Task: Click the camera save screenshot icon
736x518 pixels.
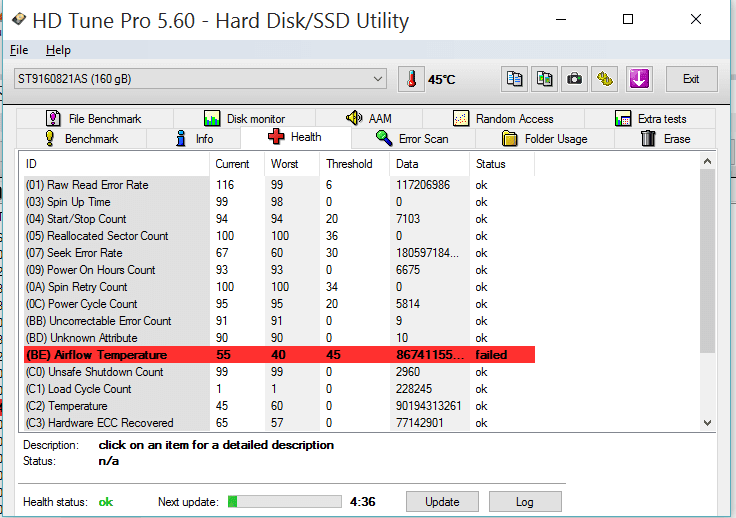Action: coord(575,79)
